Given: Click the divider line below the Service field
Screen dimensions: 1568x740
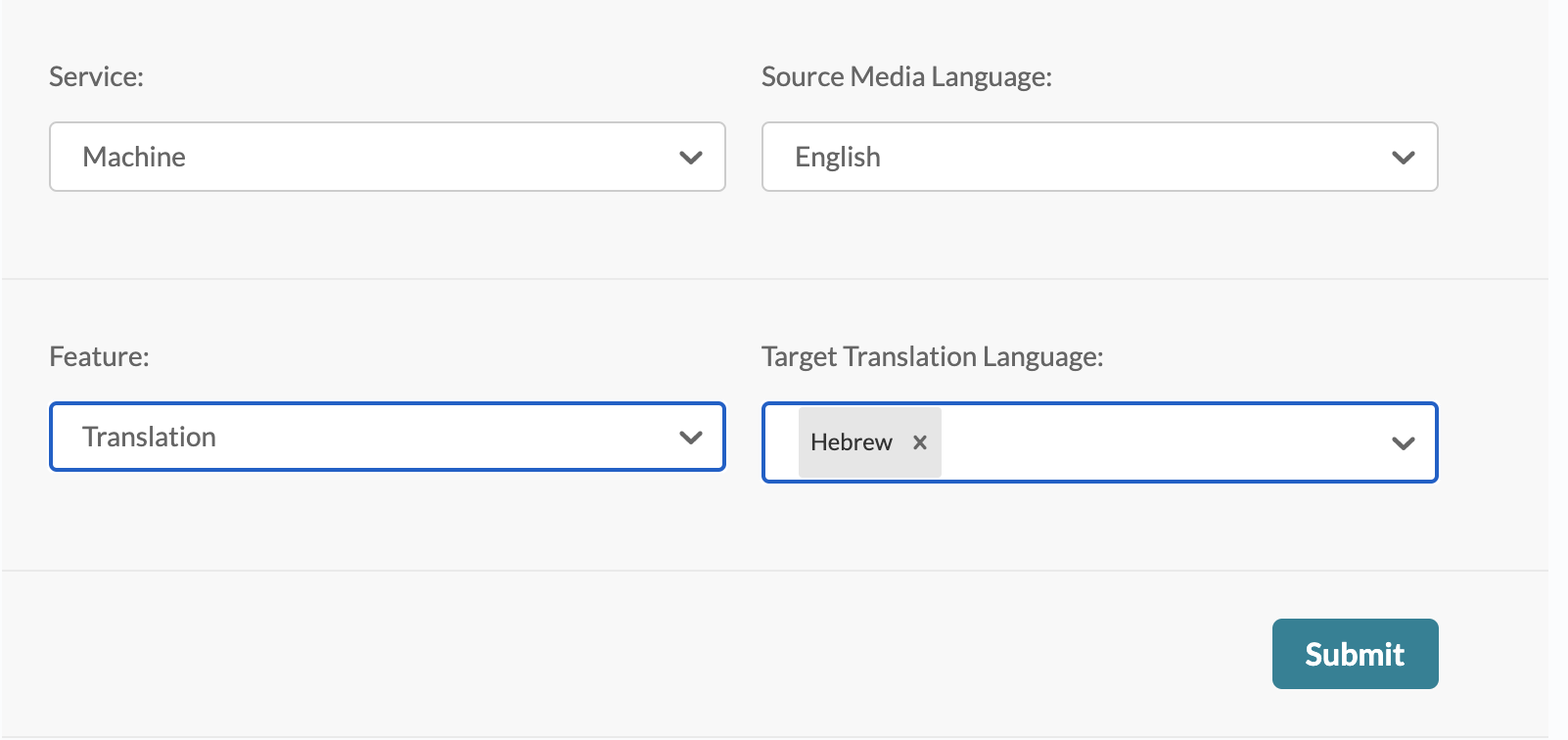Looking at the screenshot, I should pos(773,279).
